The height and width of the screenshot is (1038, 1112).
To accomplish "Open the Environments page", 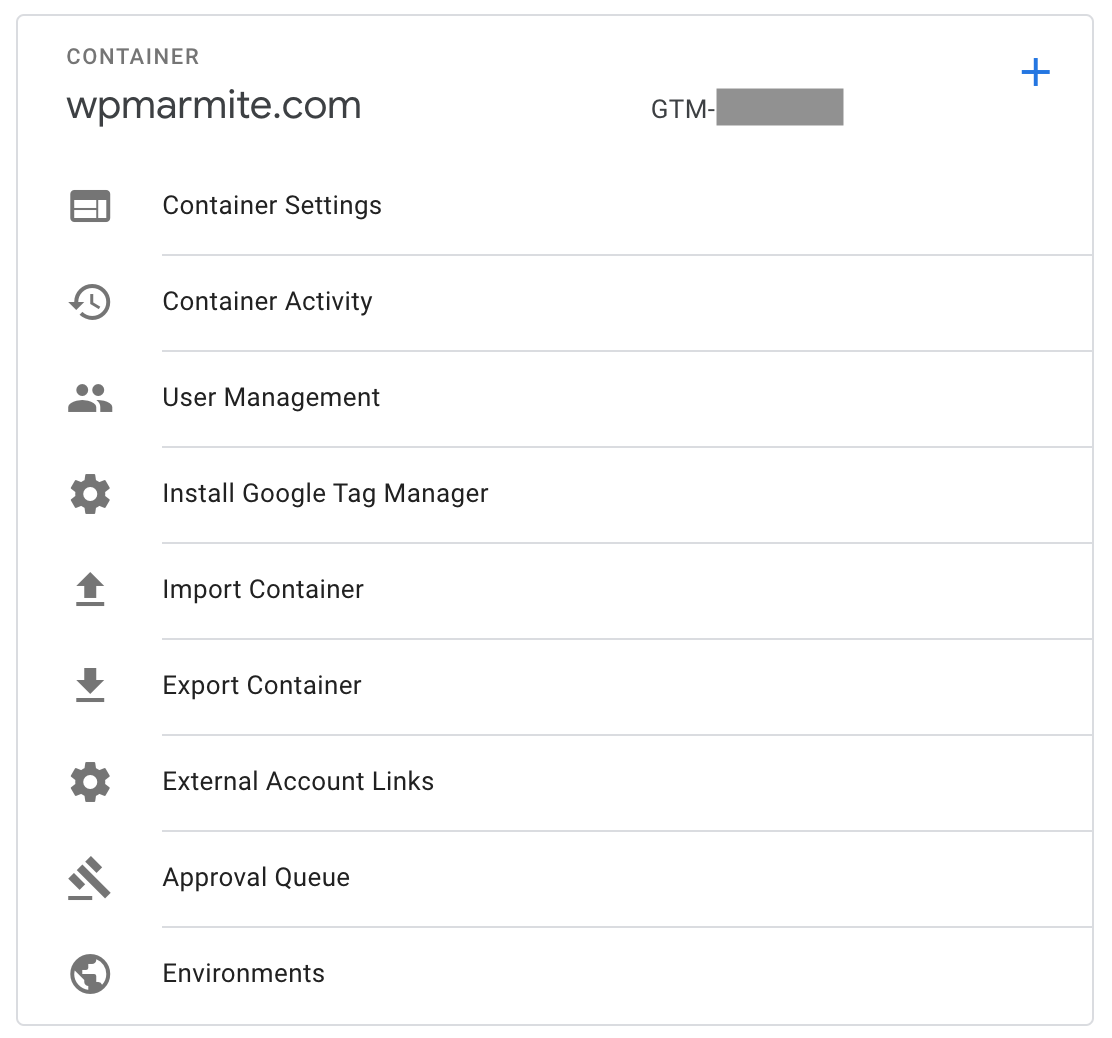I will point(243,974).
